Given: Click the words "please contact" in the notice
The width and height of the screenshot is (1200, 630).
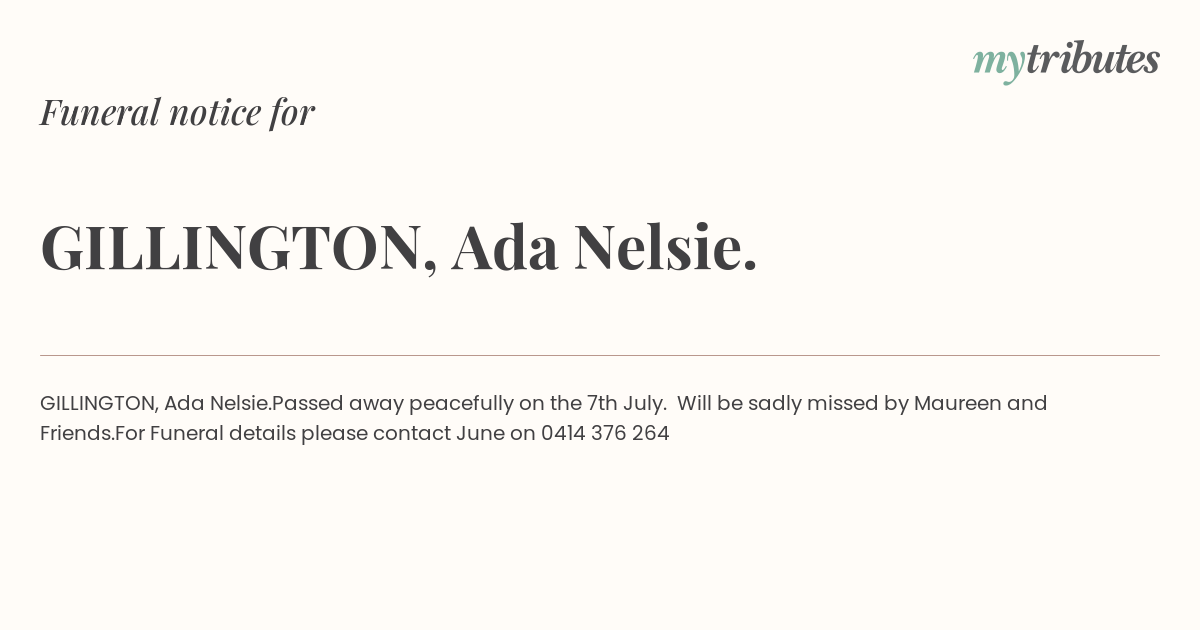Looking at the screenshot, I should coord(376,434).
